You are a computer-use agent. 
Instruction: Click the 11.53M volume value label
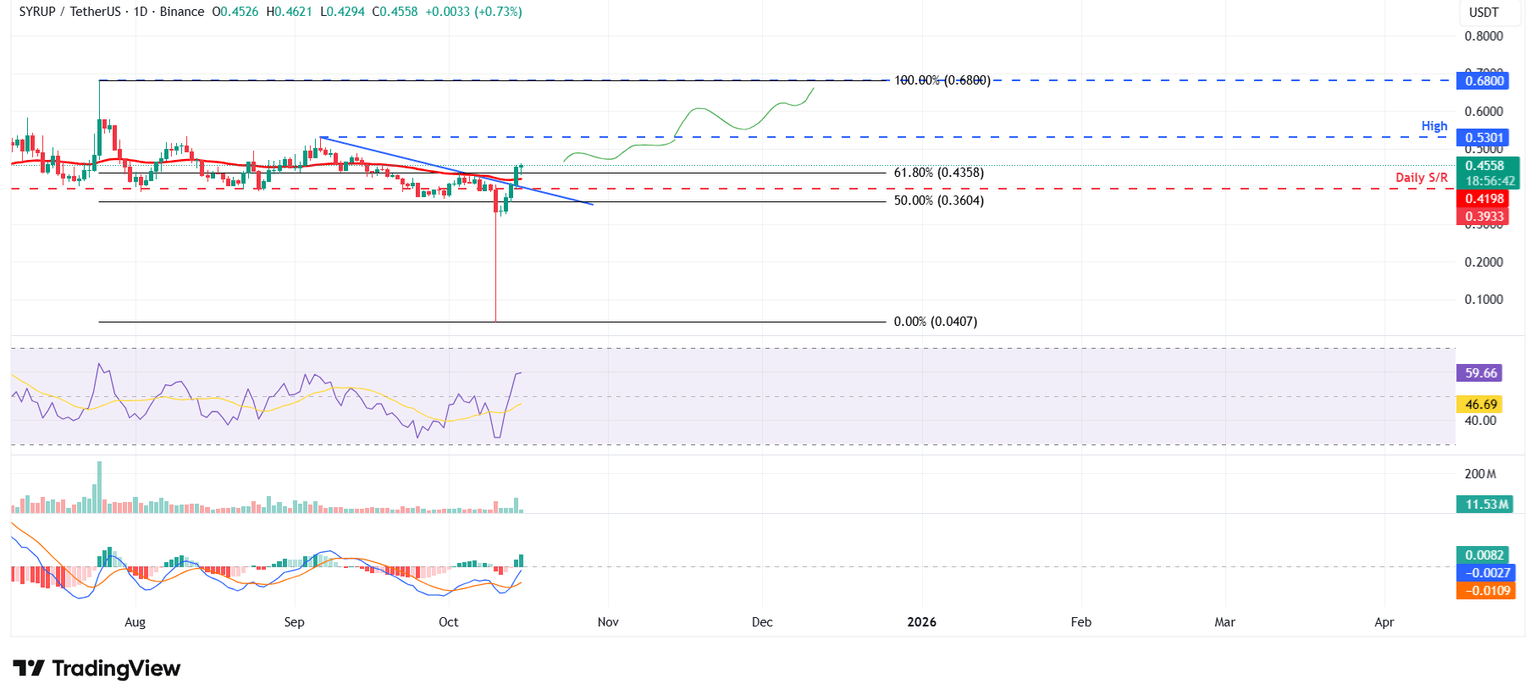coord(1487,506)
